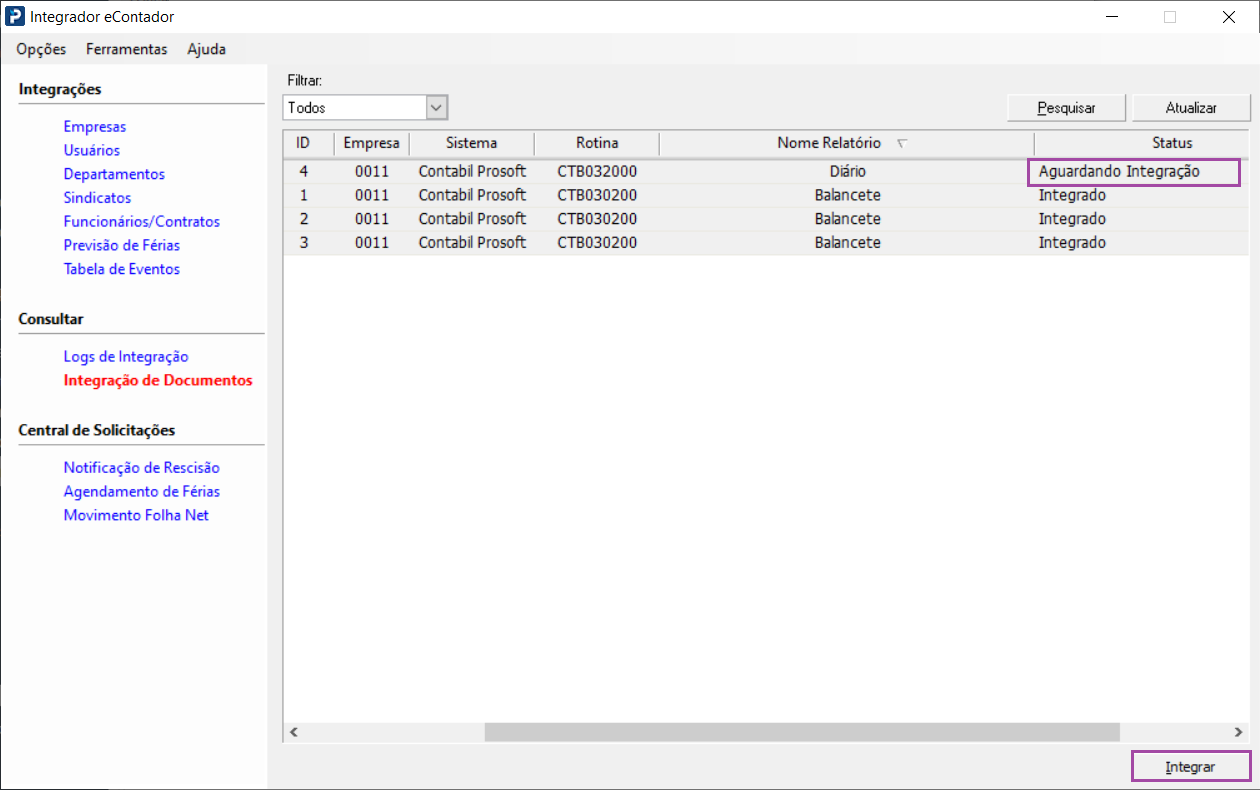Click the scroll right arrow
Image resolution: width=1260 pixels, height=790 pixels.
tap(1239, 732)
